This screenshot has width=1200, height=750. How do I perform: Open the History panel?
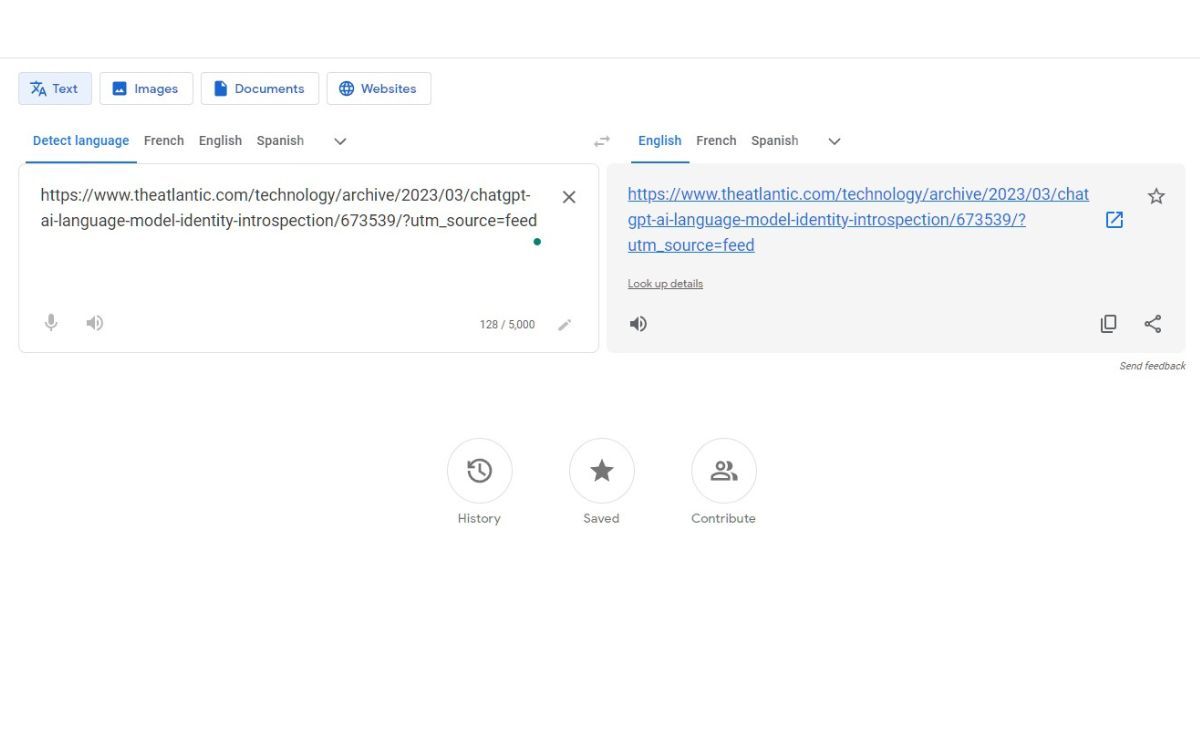click(x=479, y=470)
